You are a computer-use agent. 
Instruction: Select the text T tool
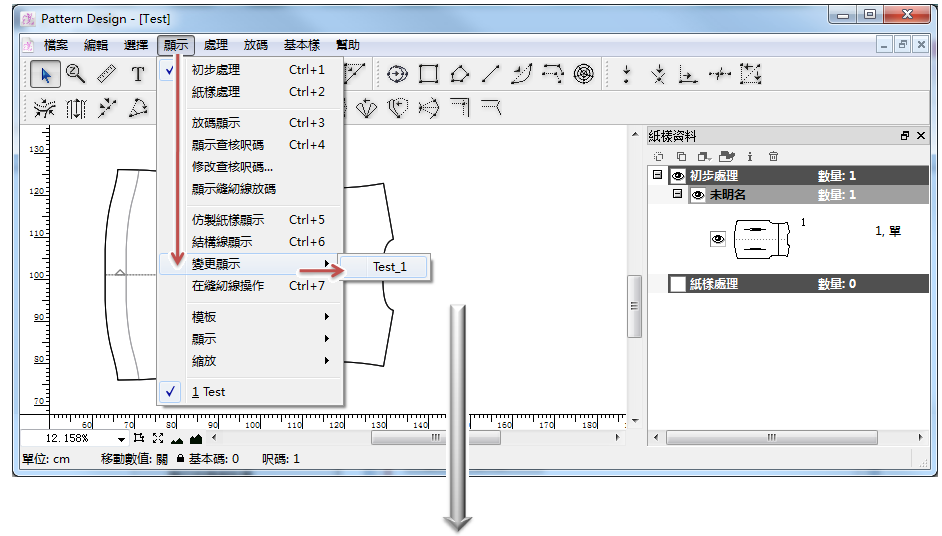click(x=138, y=73)
